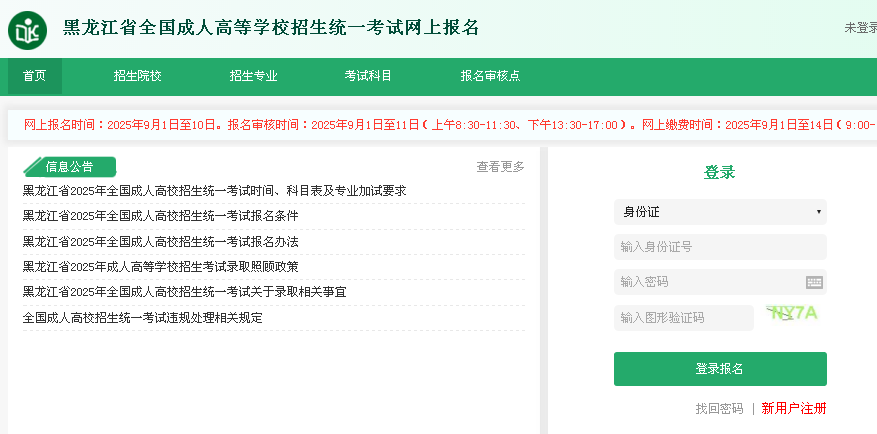This screenshot has height=434, width=877.
Task: Select the 招生专业 menu item
Action: pos(253,76)
